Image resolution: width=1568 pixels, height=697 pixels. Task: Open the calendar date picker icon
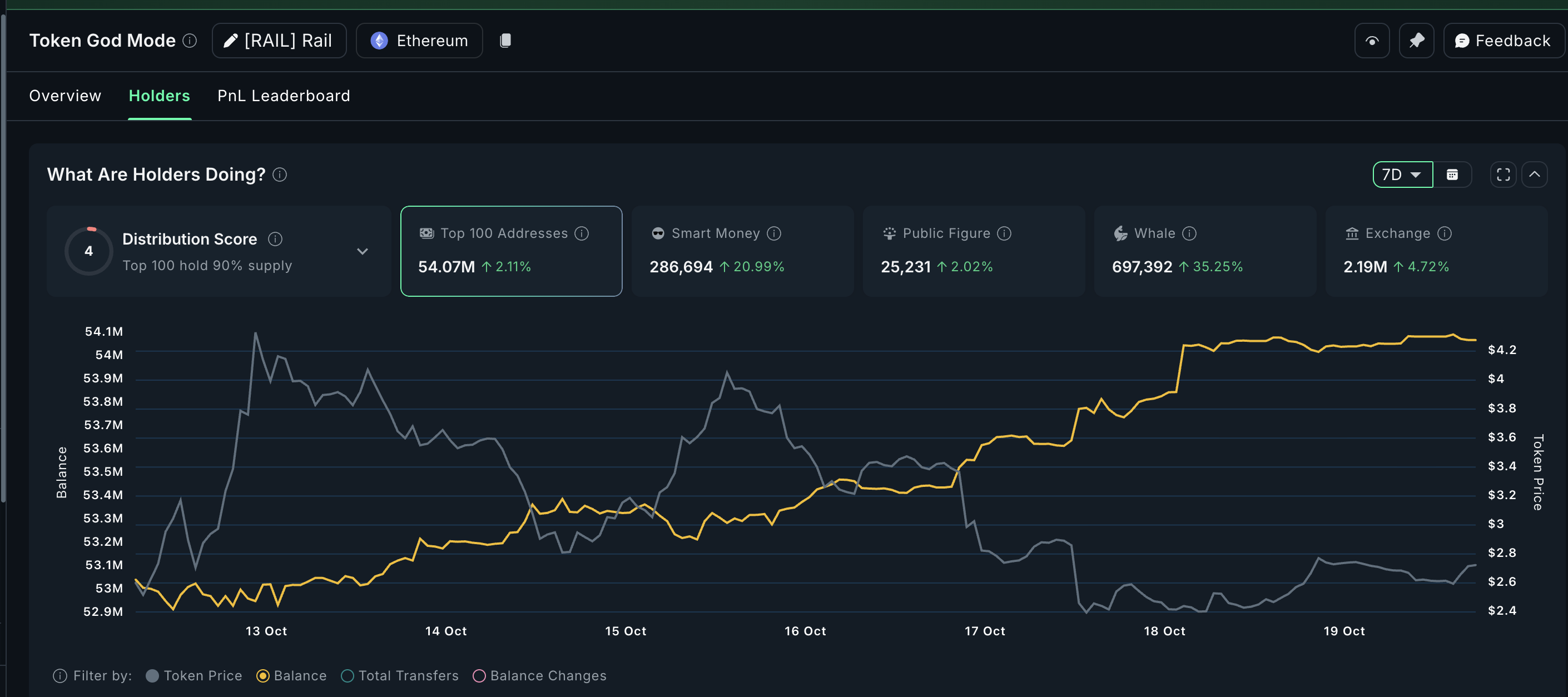point(1452,175)
